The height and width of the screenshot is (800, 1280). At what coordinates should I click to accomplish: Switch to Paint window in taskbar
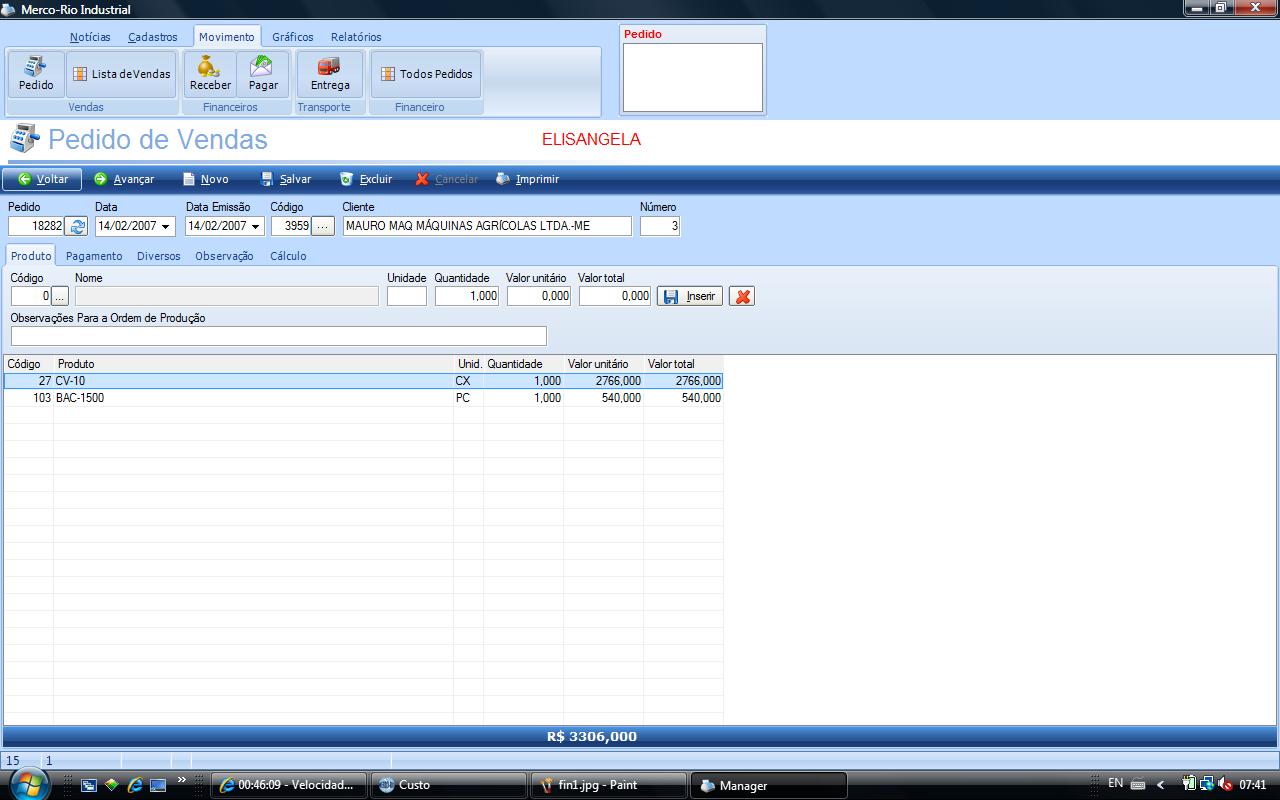pyautogui.click(x=608, y=785)
